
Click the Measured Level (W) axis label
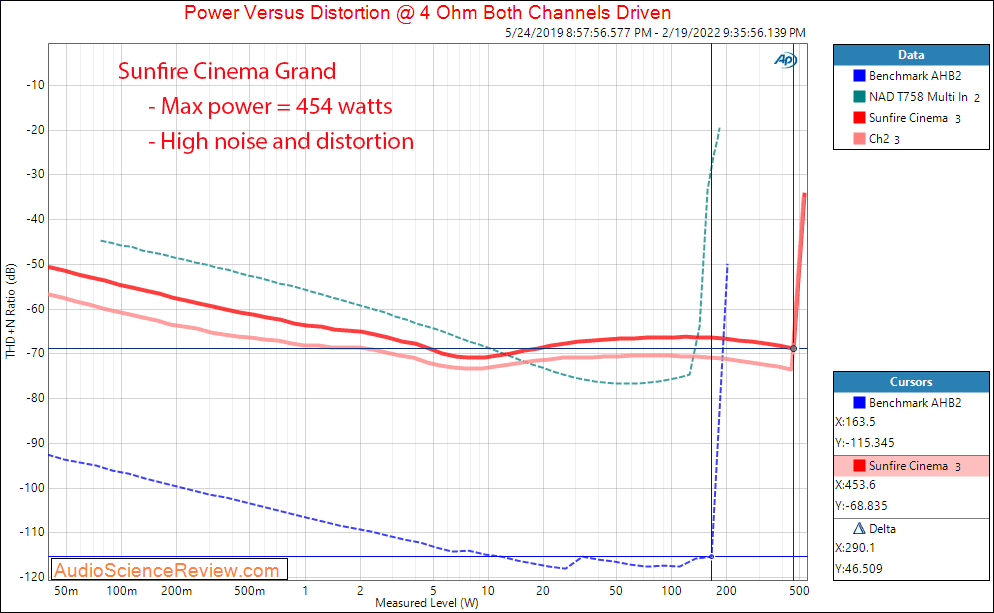click(427, 602)
